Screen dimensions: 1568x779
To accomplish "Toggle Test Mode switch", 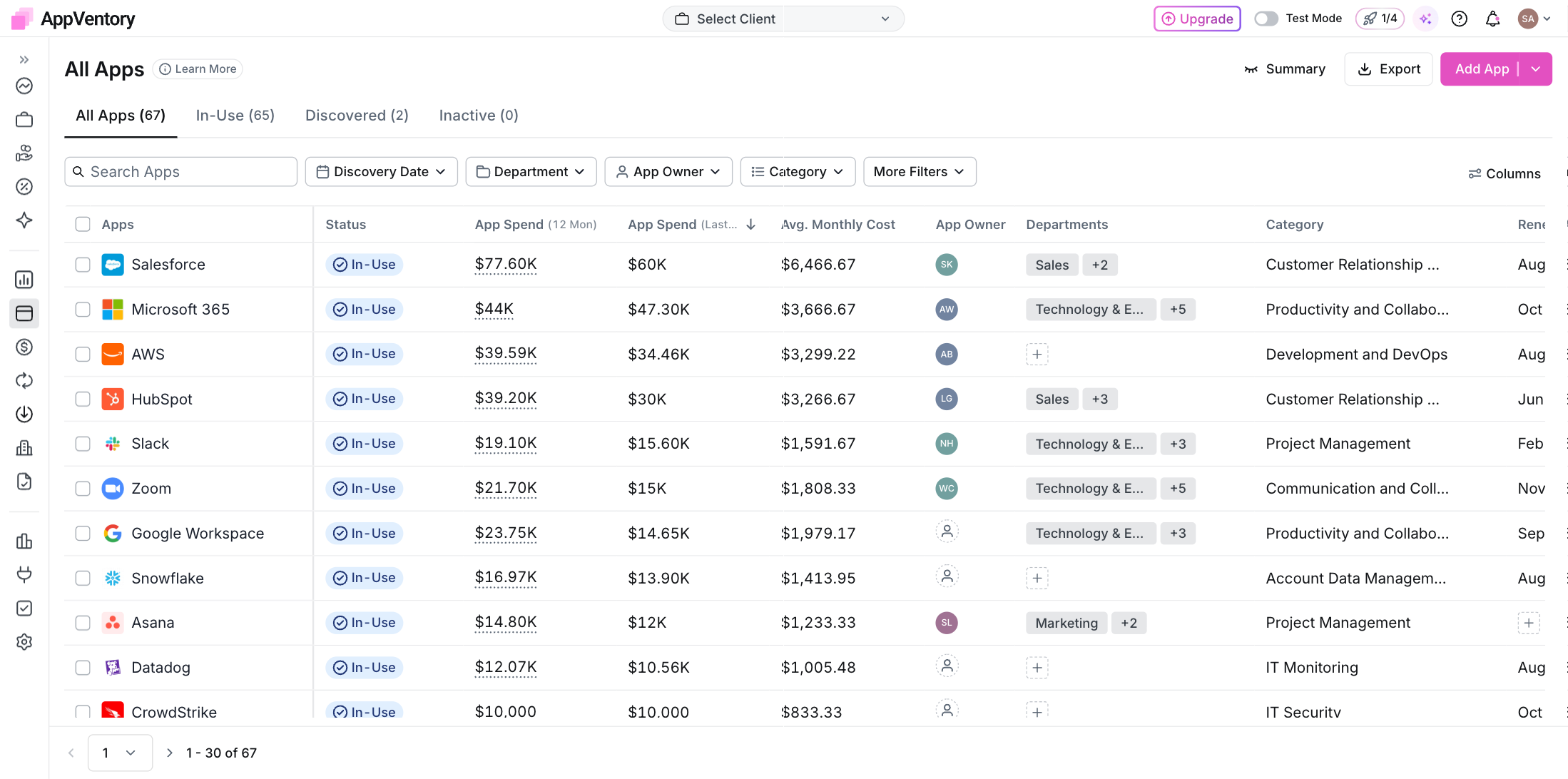I will pyautogui.click(x=1267, y=19).
